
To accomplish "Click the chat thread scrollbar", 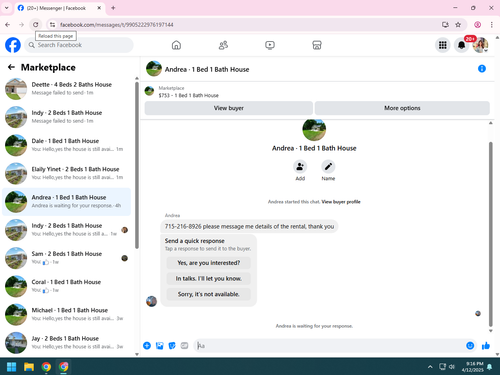I will coord(490,234).
